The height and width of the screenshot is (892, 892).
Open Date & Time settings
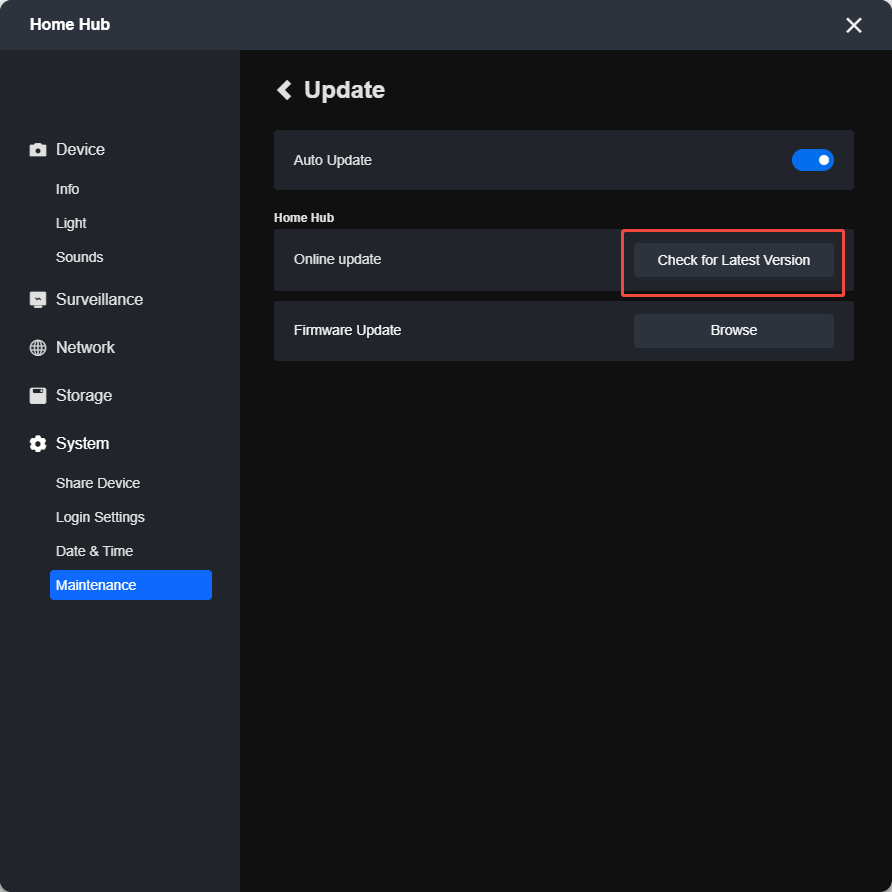tap(94, 551)
